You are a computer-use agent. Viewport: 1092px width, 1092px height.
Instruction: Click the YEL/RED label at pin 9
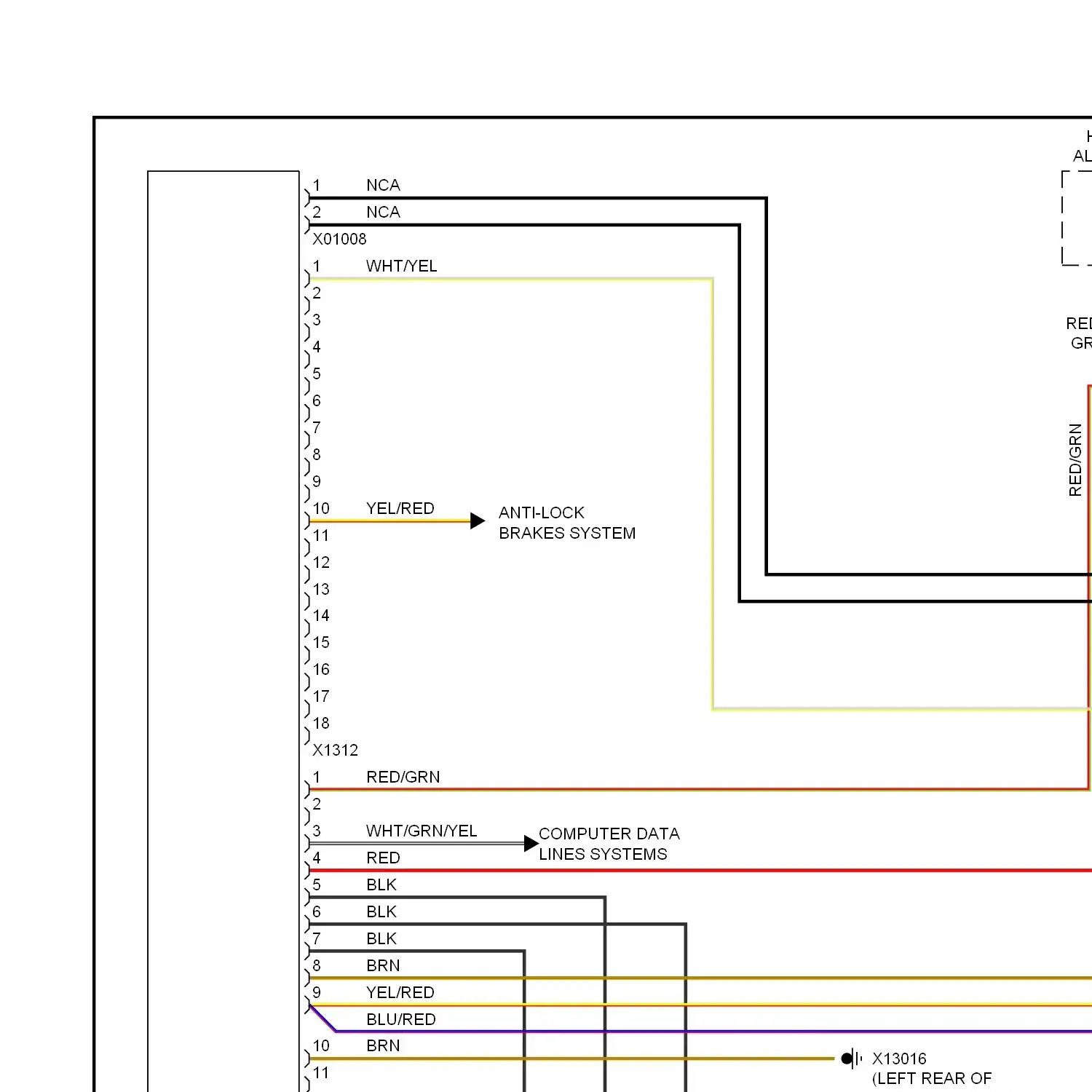pos(400,992)
